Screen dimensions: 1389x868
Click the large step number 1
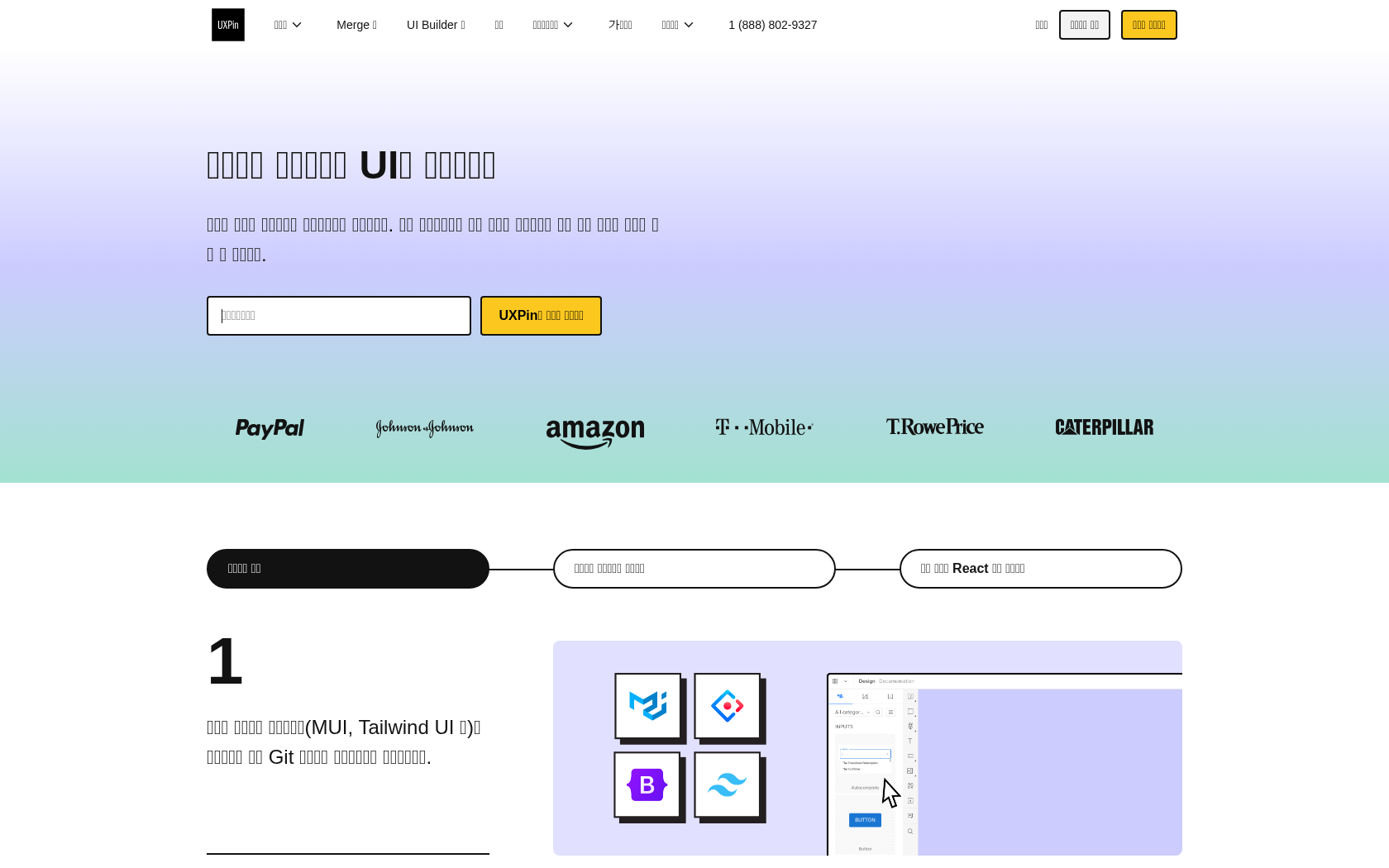tap(225, 662)
